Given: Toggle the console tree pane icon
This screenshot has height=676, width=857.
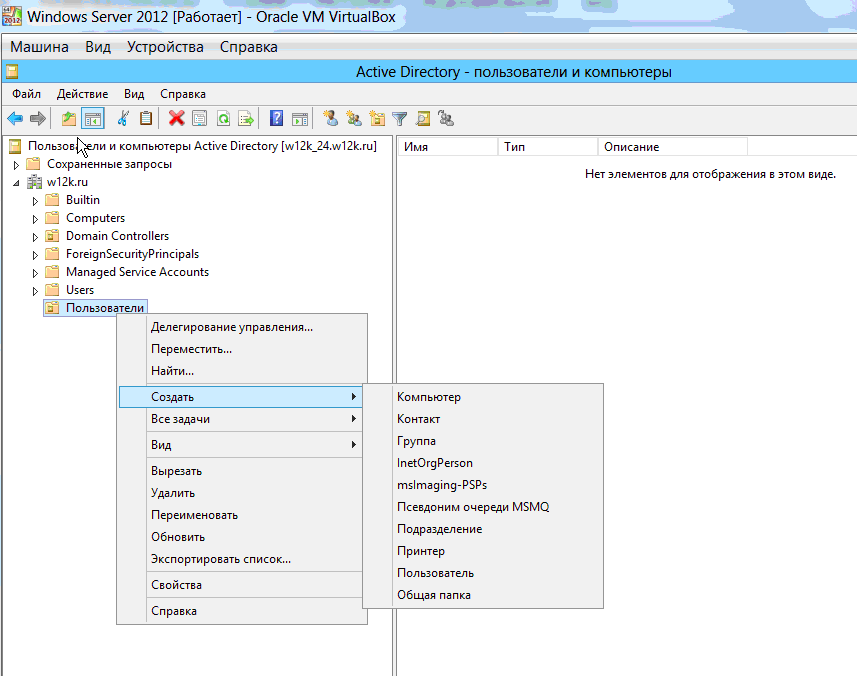Looking at the screenshot, I should point(93,118).
